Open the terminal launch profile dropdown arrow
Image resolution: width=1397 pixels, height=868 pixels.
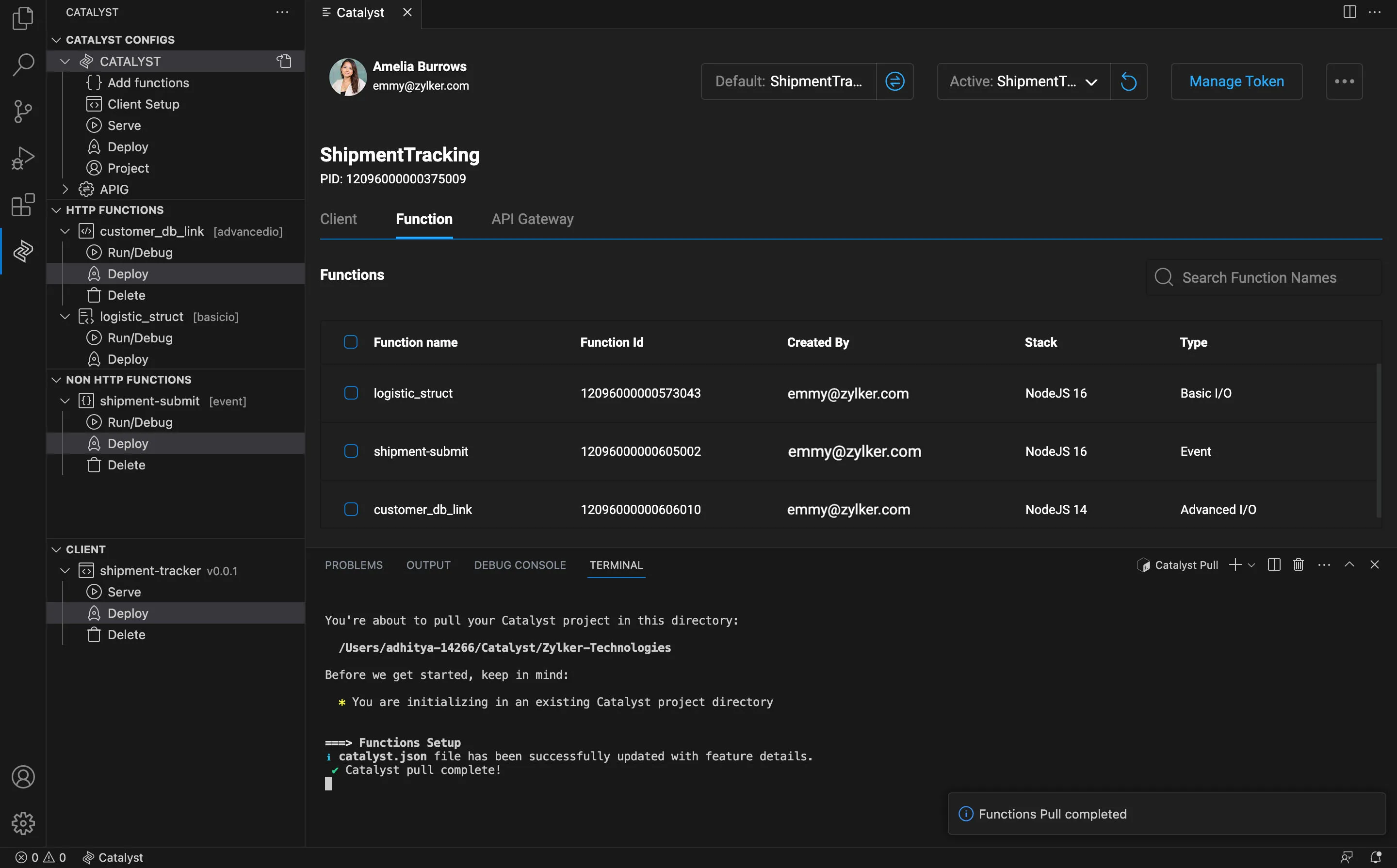(1251, 565)
